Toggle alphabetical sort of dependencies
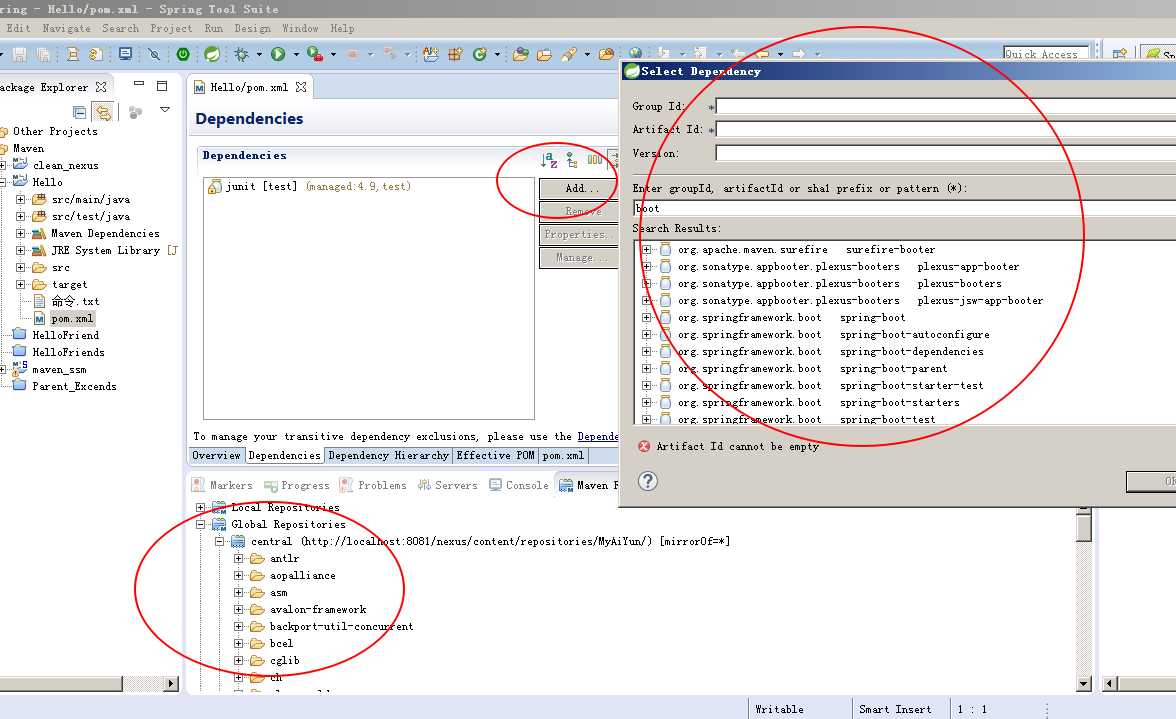Viewport: 1176px width, 719px height. tap(549, 160)
